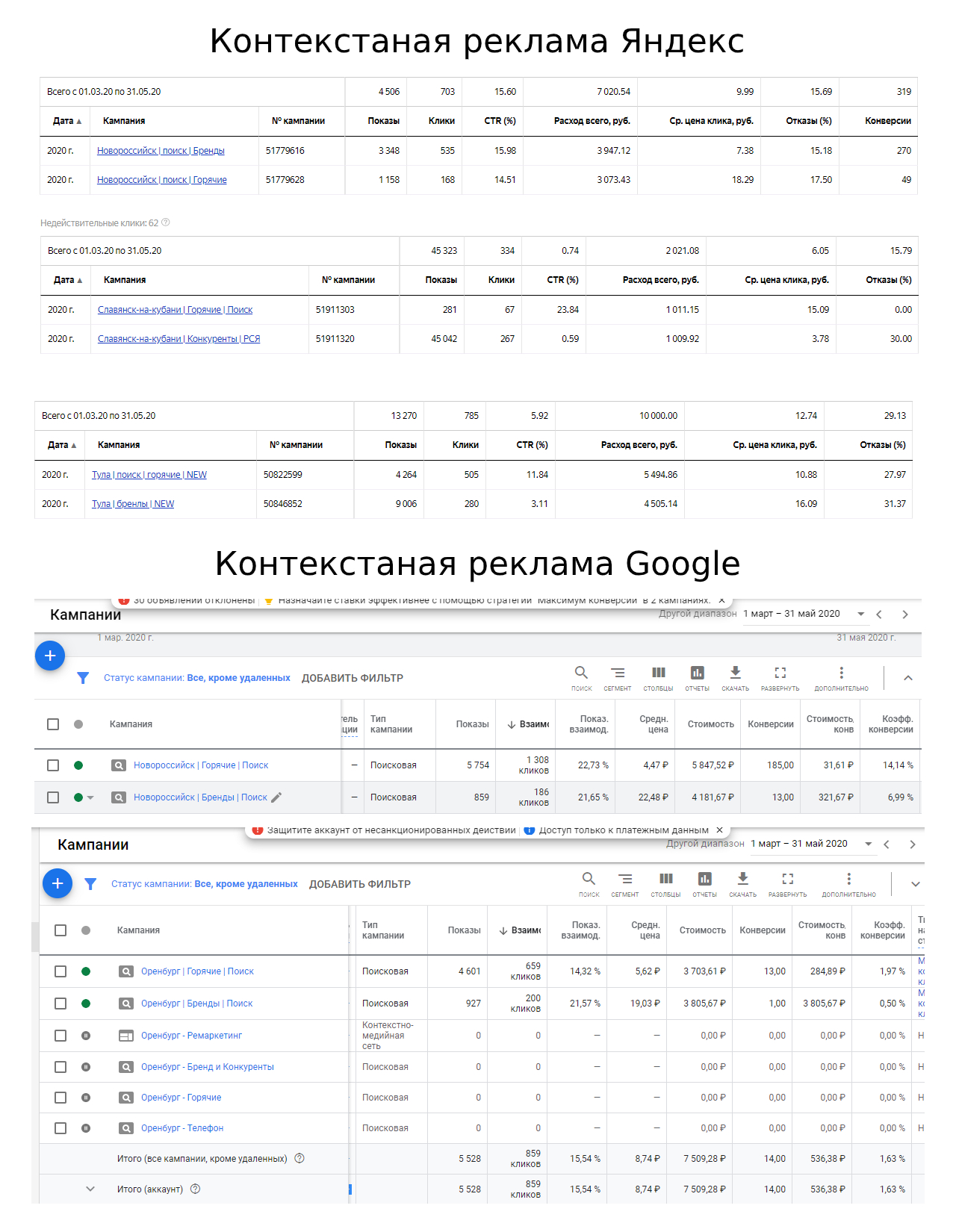Open Yandex campaign Новороссийск | поиск | Бренды
Viewport: 956px width, 1232px height.
pyautogui.click(x=161, y=151)
